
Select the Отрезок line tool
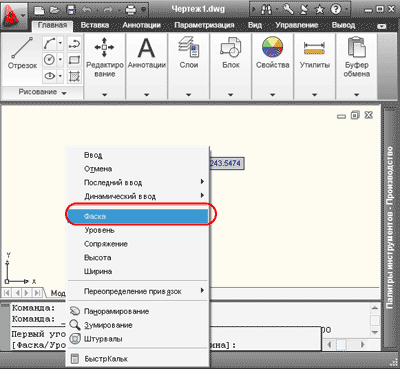click(x=22, y=53)
